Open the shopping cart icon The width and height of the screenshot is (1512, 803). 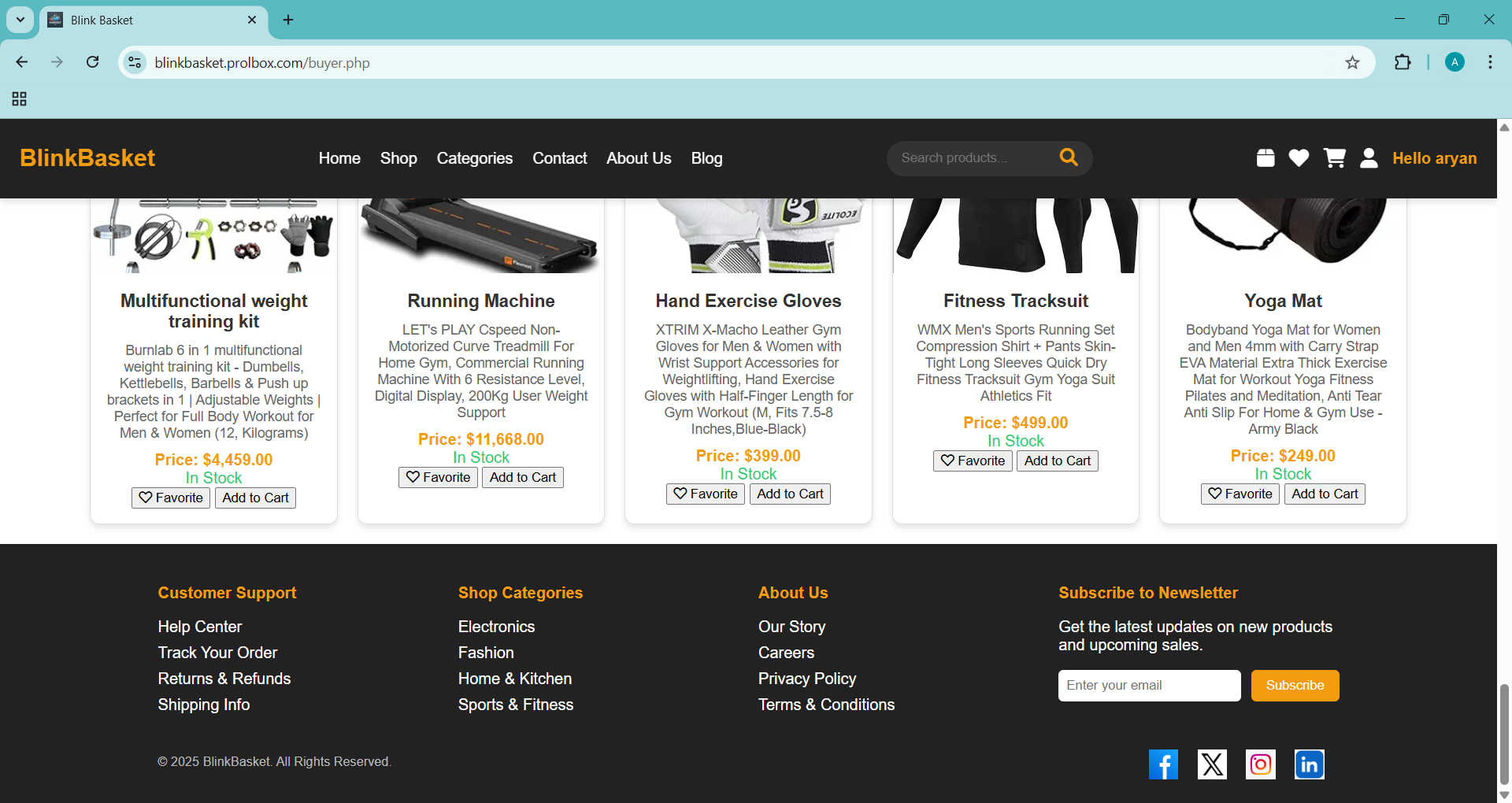pos(1334,158)
